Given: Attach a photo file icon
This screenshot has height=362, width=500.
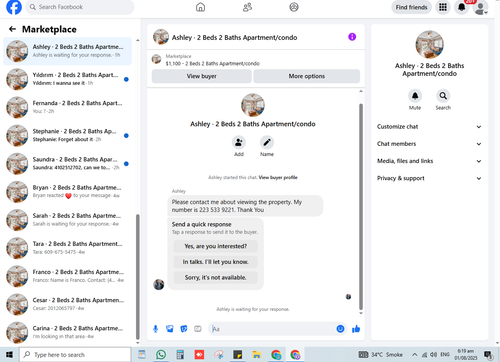Looking at the screenshot, I should (170, 329).
